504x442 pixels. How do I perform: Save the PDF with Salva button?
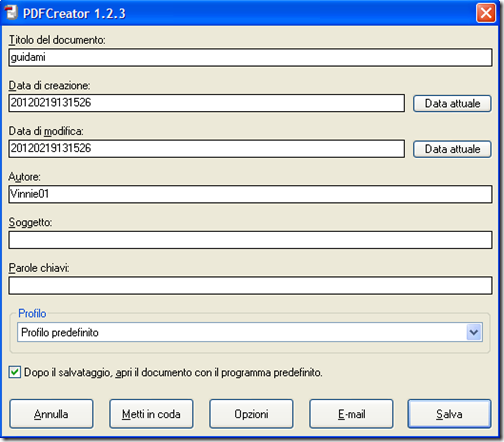449,414
